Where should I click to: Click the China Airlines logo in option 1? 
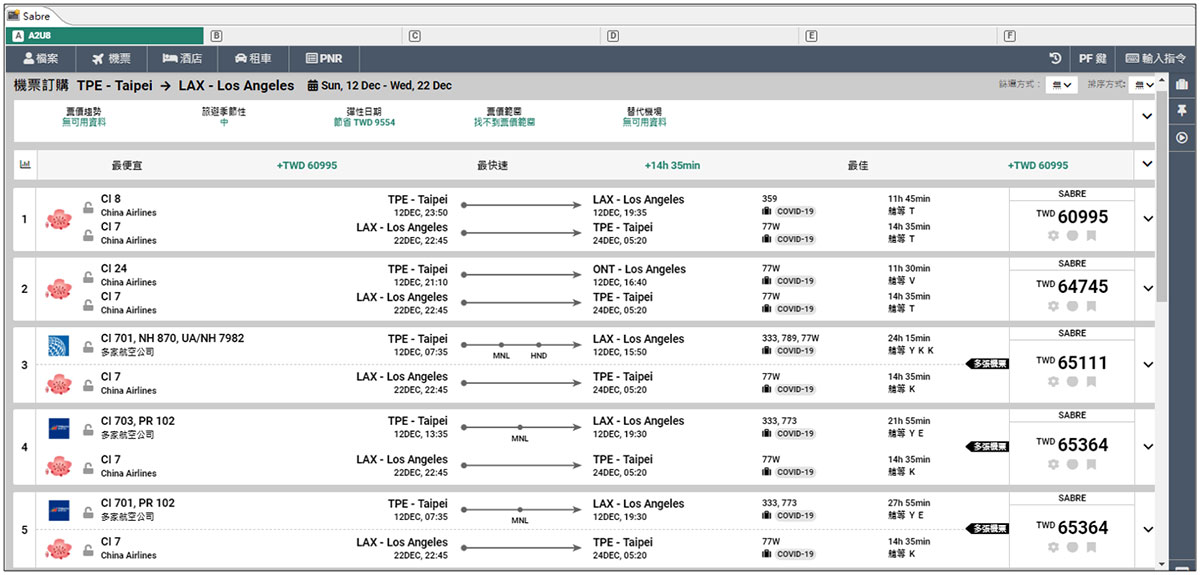click(58, 219)
